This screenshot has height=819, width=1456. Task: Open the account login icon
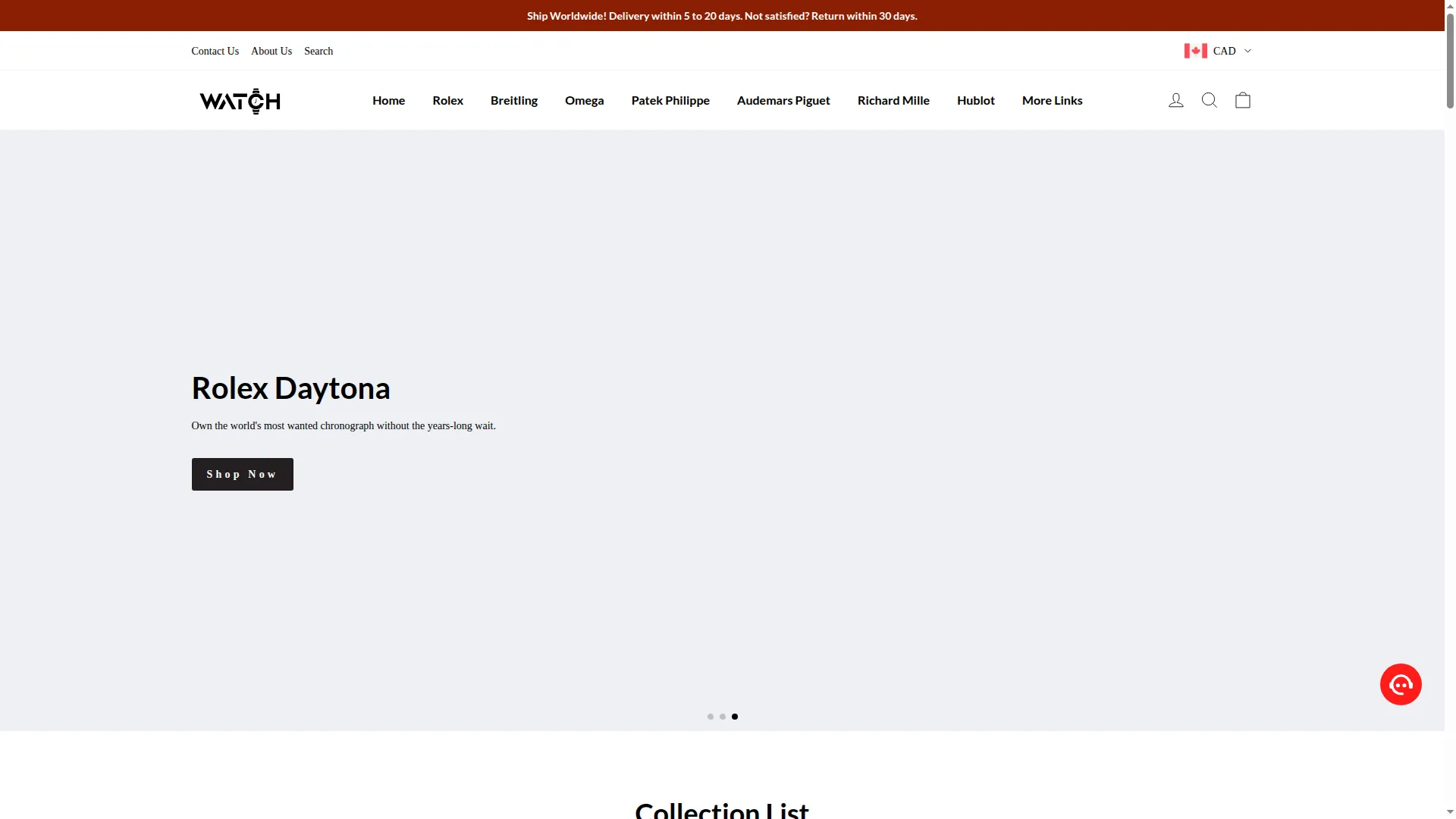(1175, 100)
